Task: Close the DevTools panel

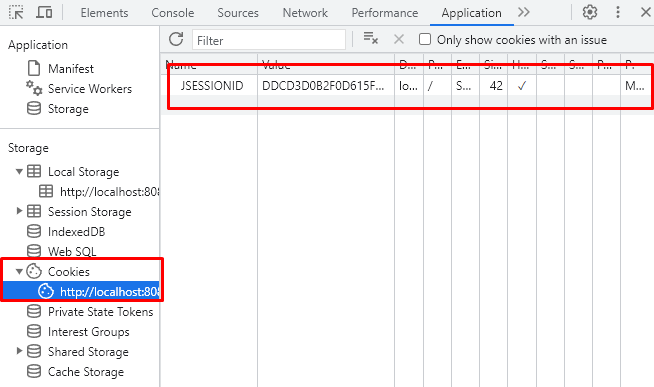Action: 645,12
